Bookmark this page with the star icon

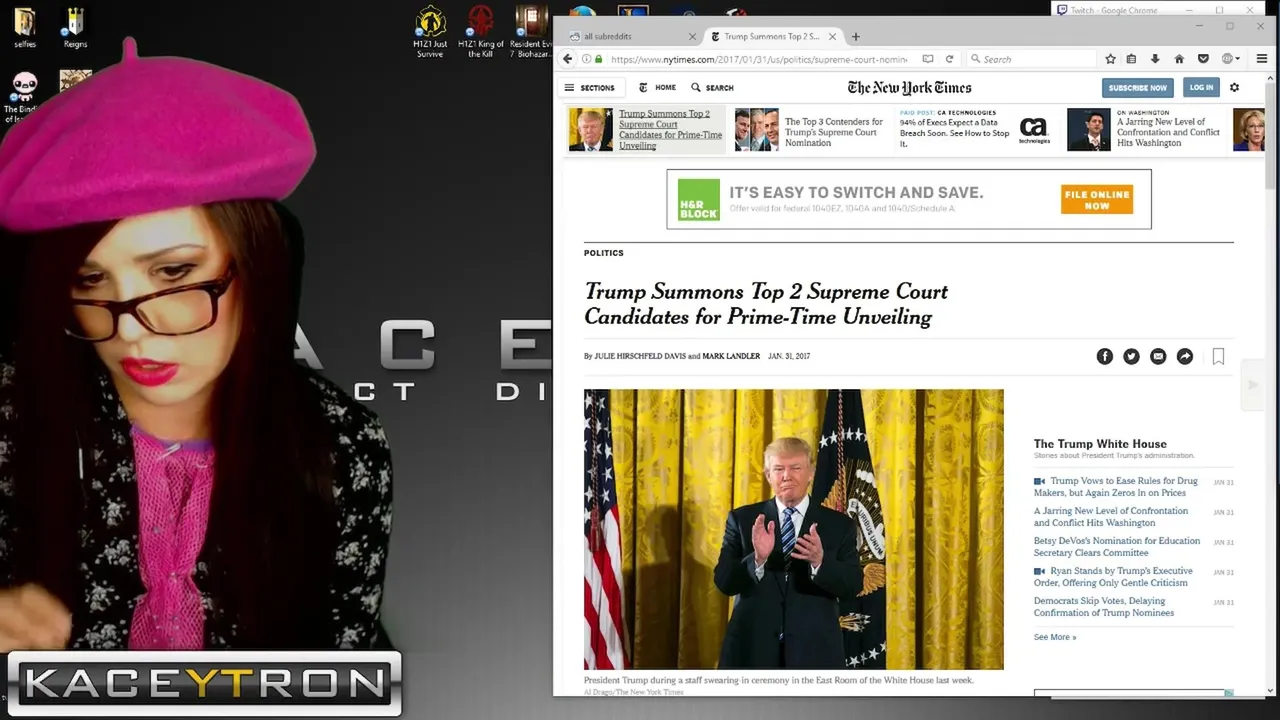click(x=1110, y=59)
